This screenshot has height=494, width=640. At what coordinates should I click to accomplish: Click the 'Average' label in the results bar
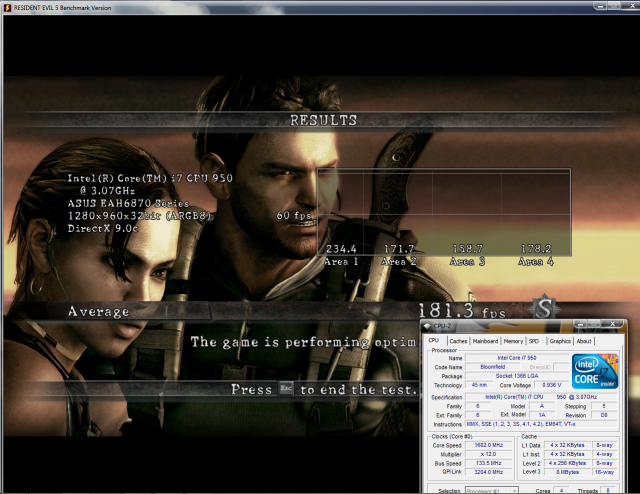[x=98, y=312]
